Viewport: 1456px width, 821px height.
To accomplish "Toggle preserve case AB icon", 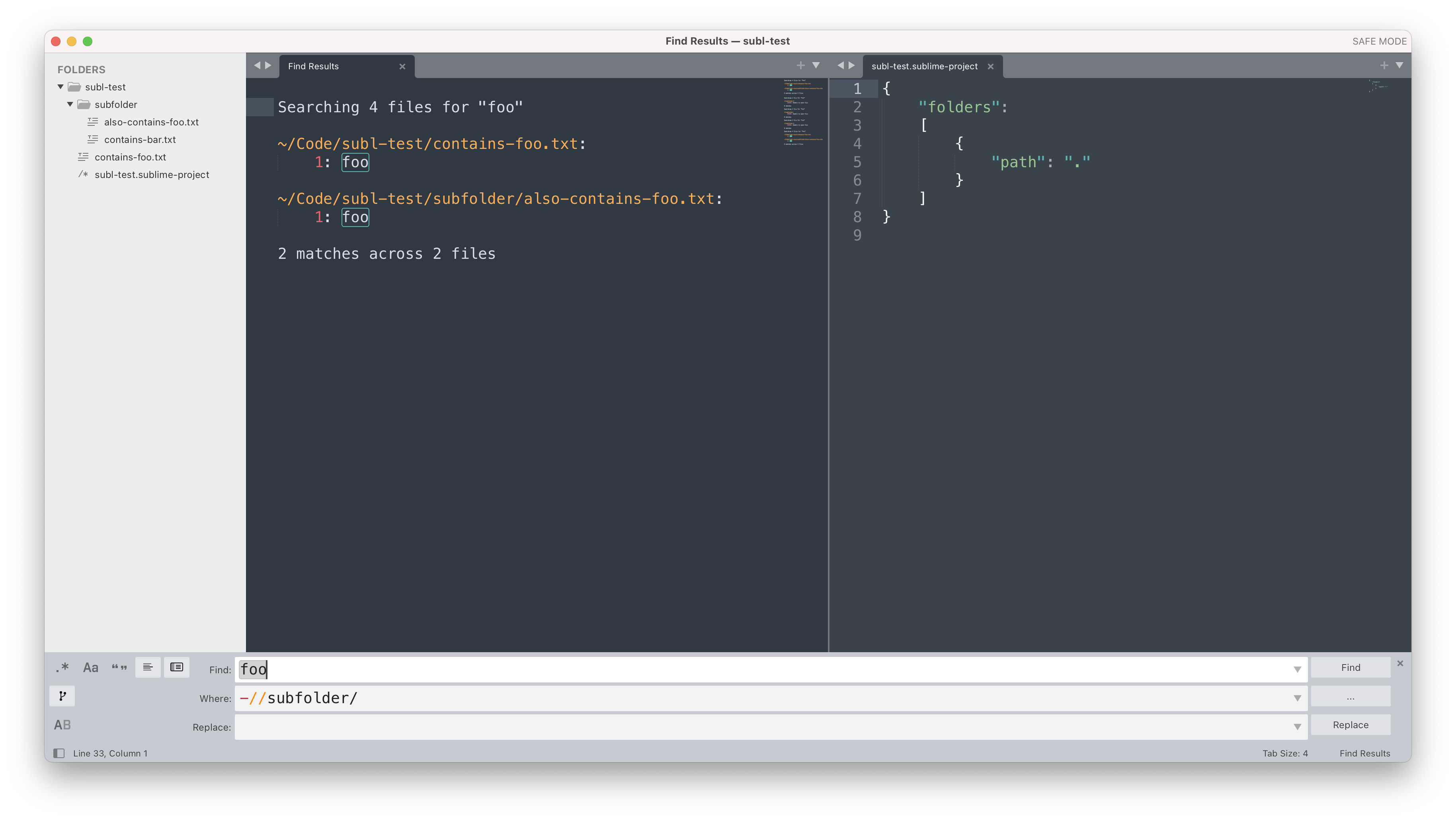I will (62, 725).
